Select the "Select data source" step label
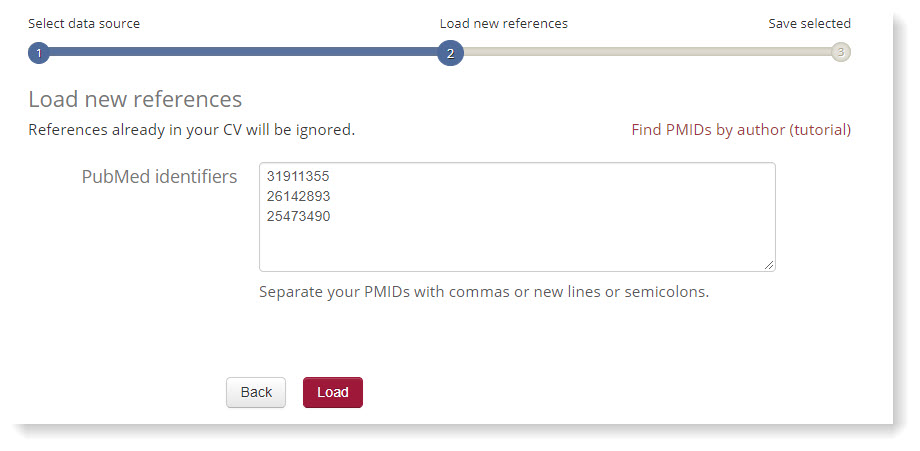Screen dimensions: 920x451 tap(84, 23)
